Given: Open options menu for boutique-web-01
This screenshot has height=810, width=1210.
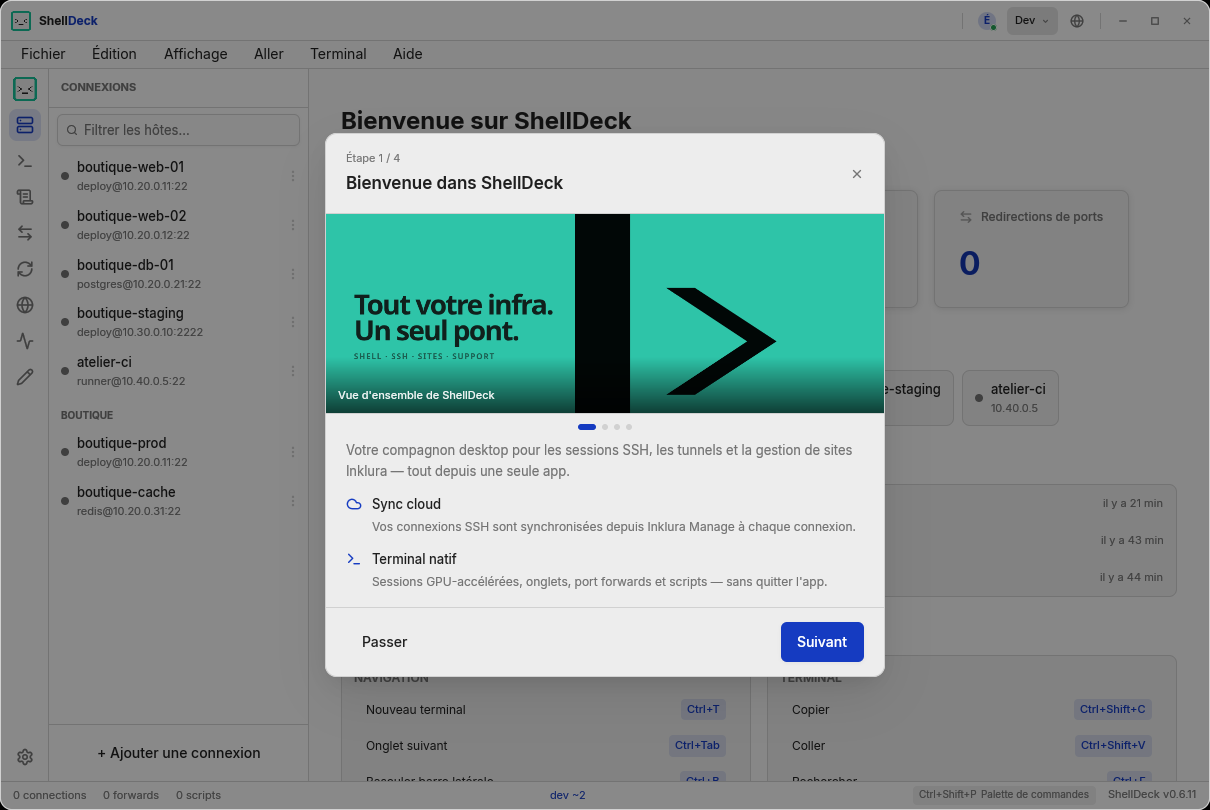Looking at the screenshot, I should (x=293, y=176).
